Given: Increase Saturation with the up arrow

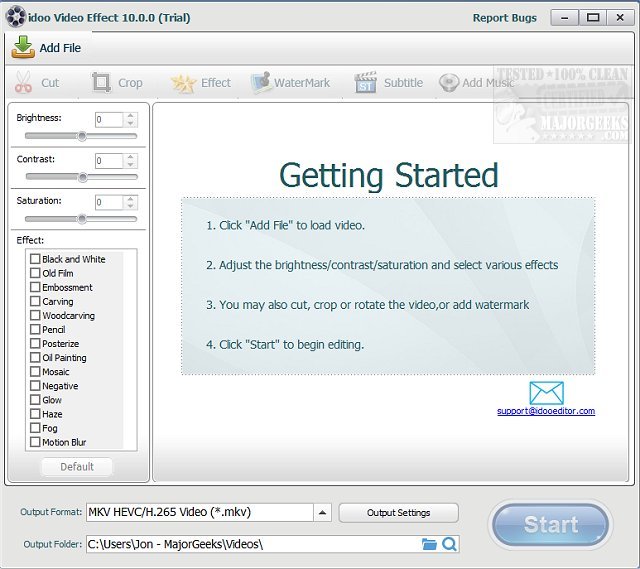Looking at the screenshot, I should pyautogui.click(x=130, y=199).
